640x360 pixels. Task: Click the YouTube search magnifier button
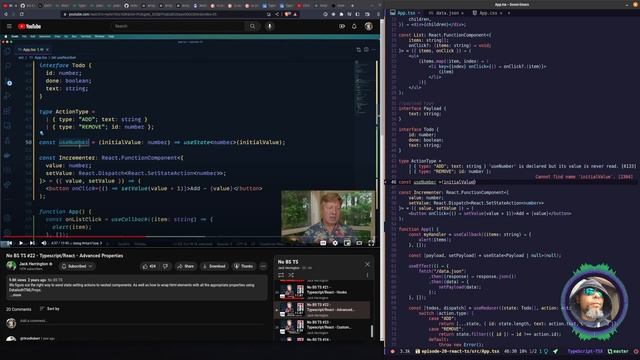pyautogui.click(x=252, y=26)
